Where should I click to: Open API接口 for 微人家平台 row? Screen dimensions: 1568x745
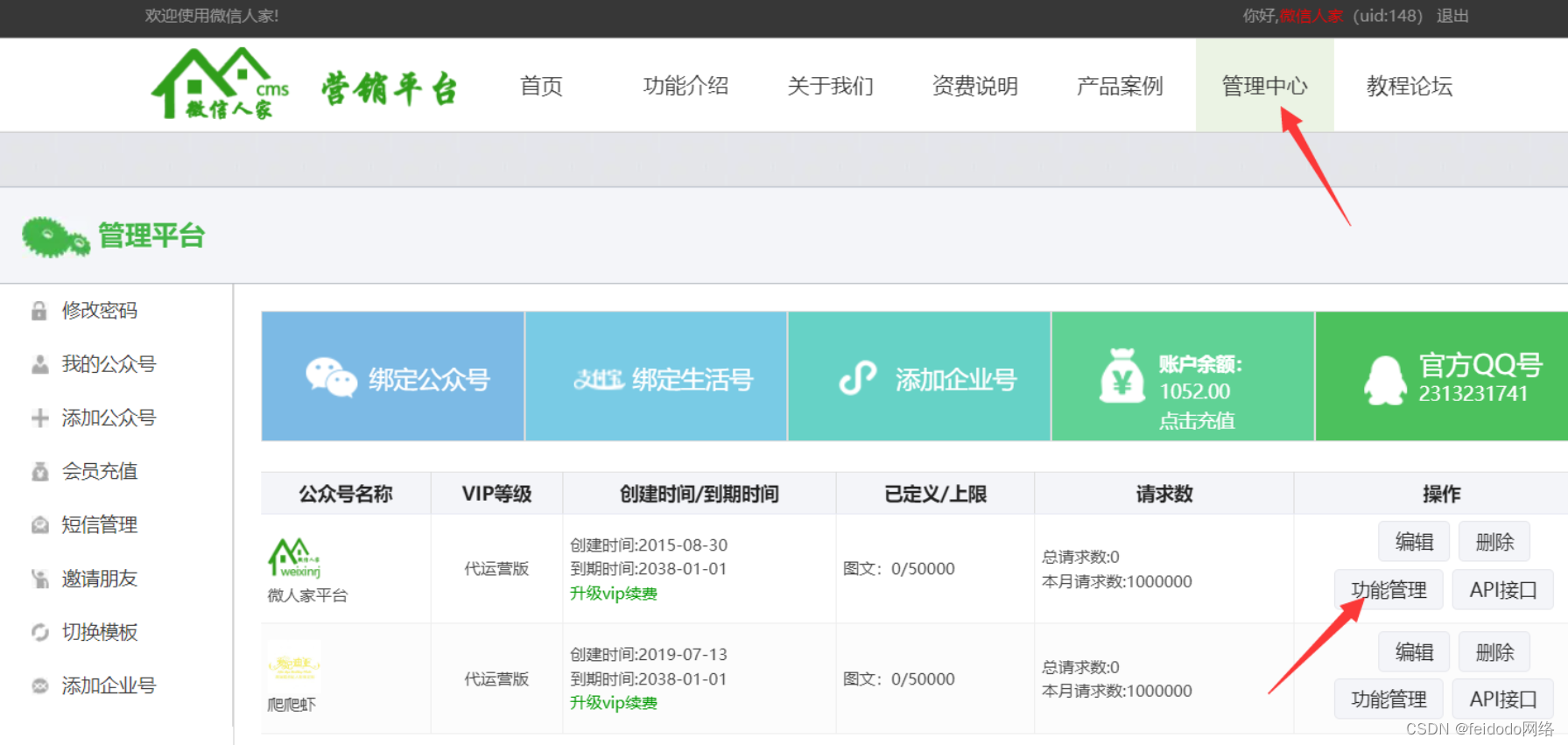(x=1502, y=590)
